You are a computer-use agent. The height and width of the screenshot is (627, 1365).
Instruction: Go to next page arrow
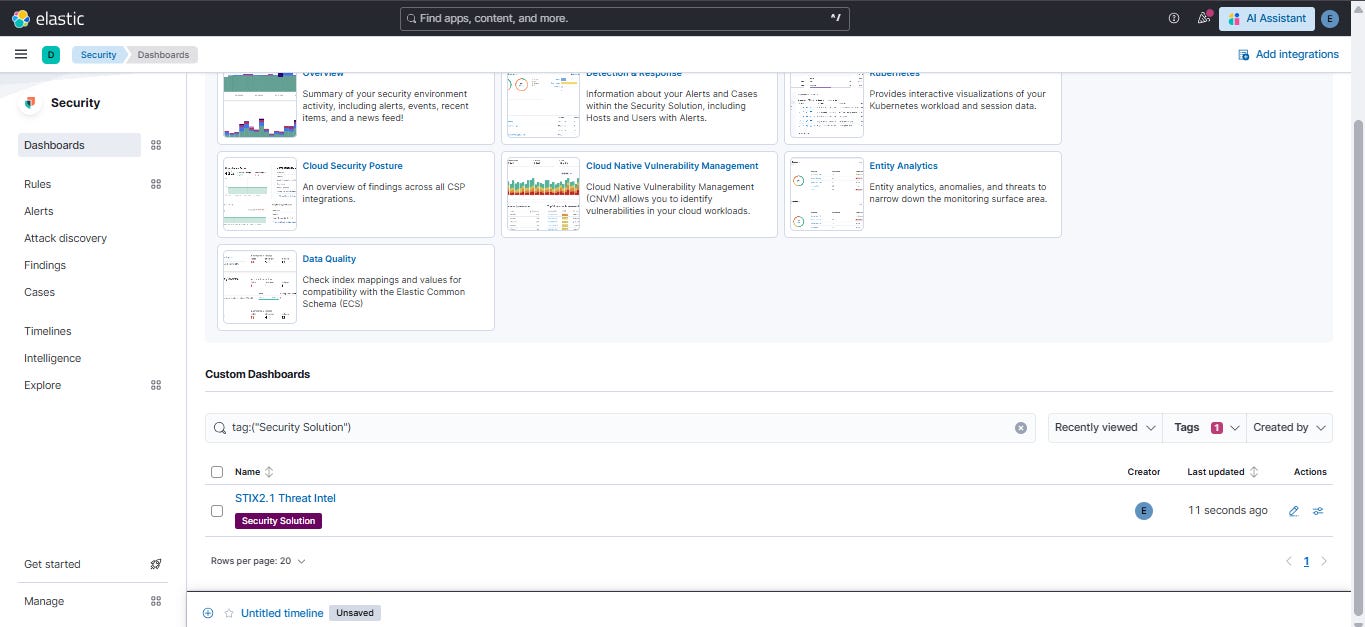[x=1324, y=561]
